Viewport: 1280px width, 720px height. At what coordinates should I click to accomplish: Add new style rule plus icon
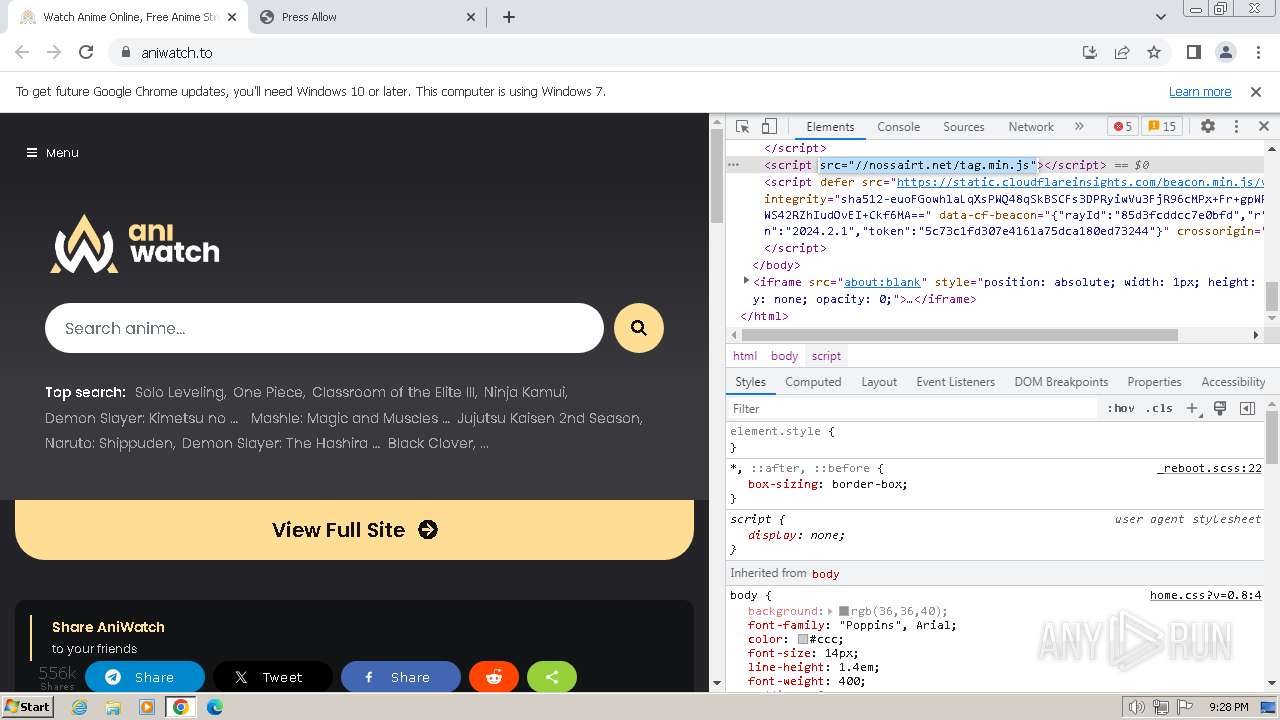tap(1192, 408)
